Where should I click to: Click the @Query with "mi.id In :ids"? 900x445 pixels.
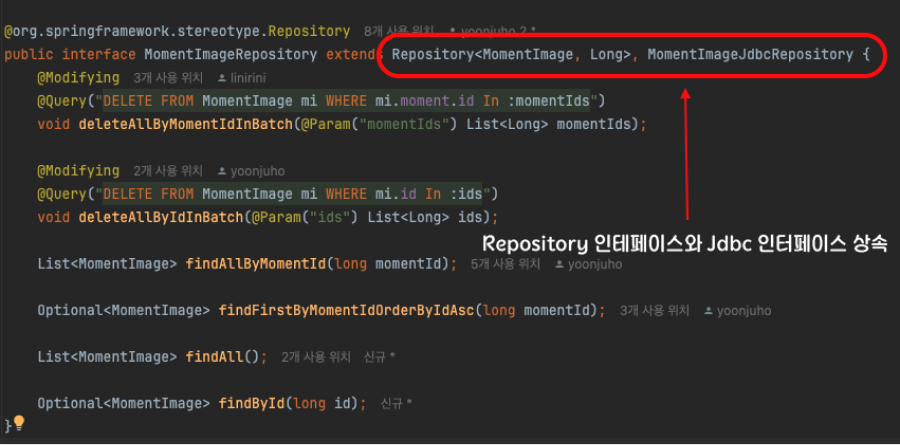click(x=267, y=195)
